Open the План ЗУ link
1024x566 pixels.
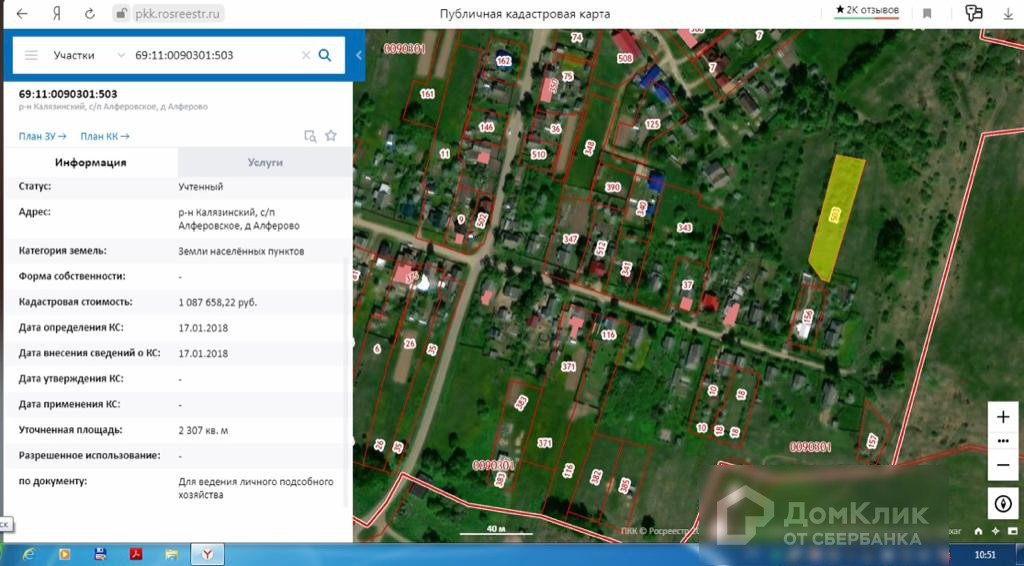pos(42,136)
